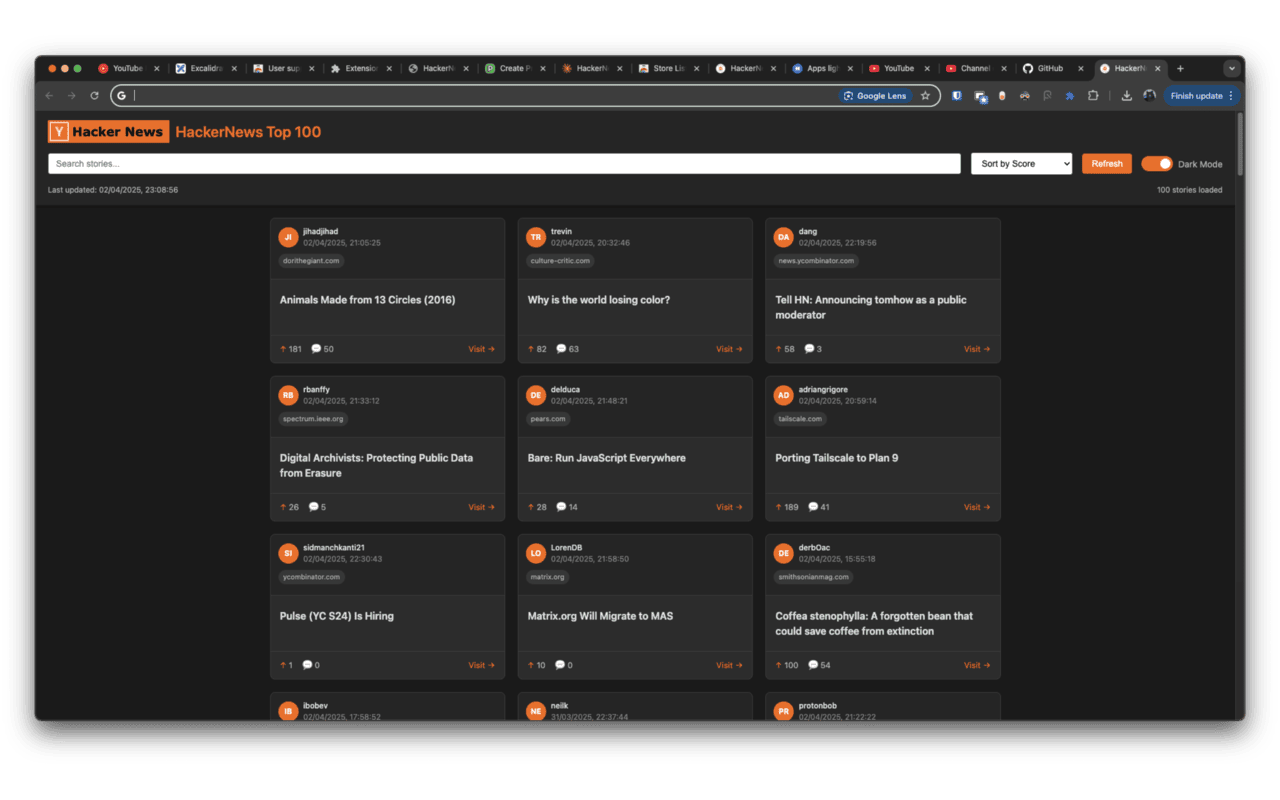The width and height of the screenshot is (1280, 800).
Task: Switch to the User support tab
Action: point(284,69)
